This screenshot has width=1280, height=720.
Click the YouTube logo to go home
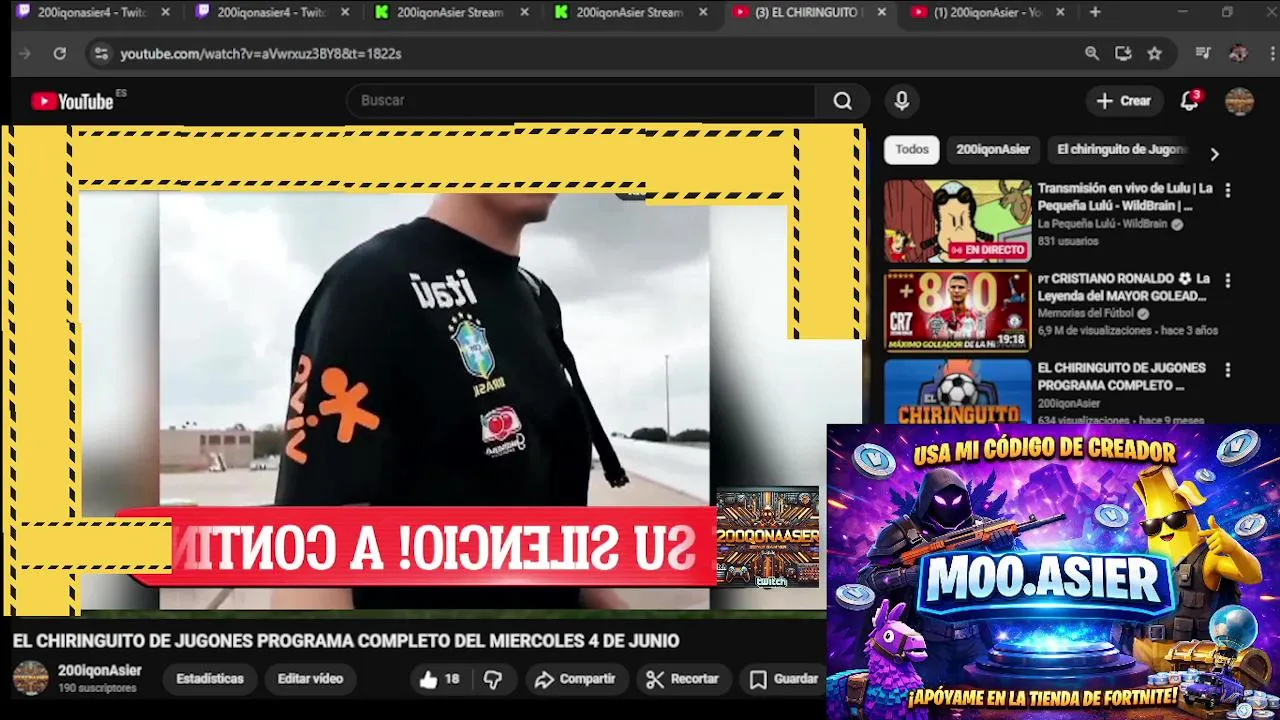(72, 101)
